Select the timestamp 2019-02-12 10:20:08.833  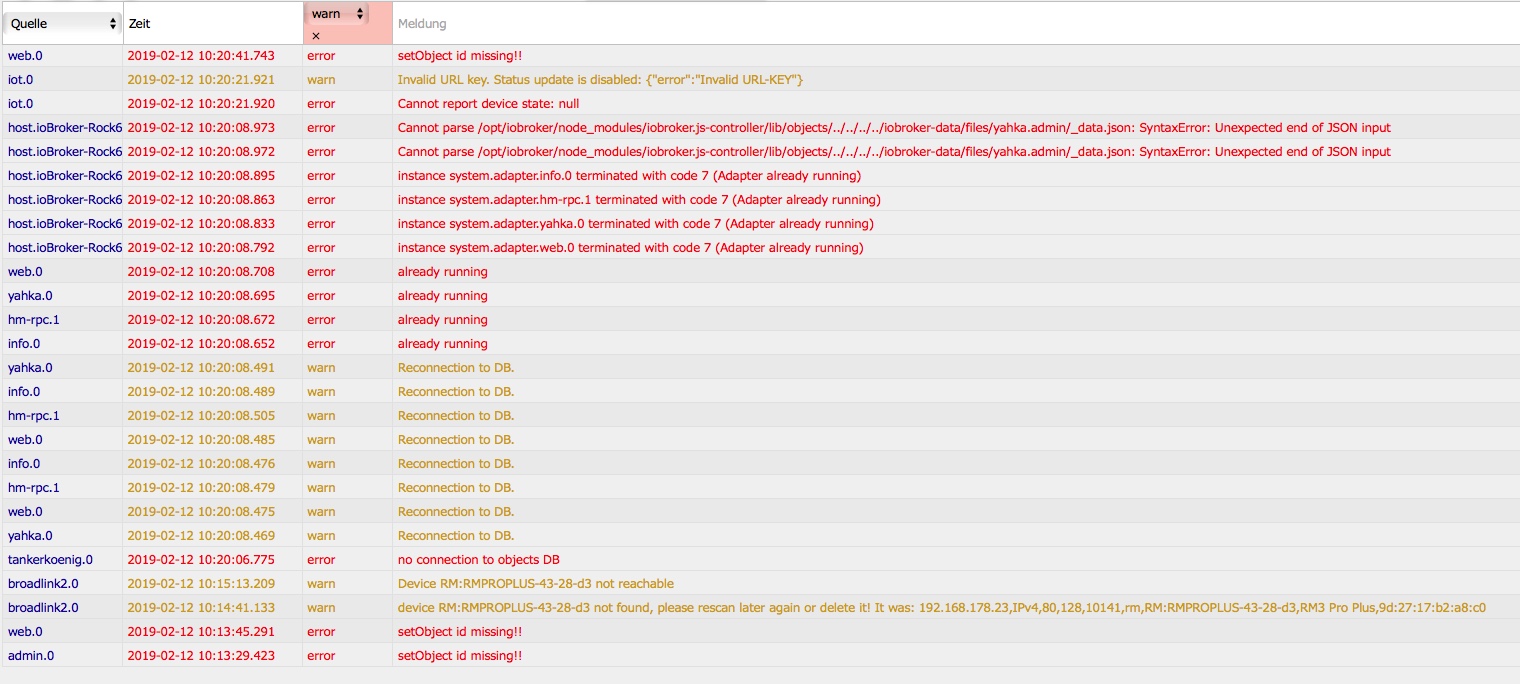(x=201, y=224)
